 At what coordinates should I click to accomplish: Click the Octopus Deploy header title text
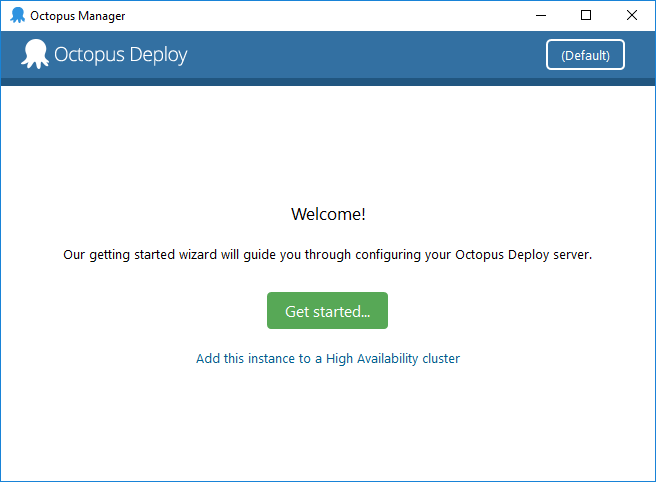coord(120,55)
